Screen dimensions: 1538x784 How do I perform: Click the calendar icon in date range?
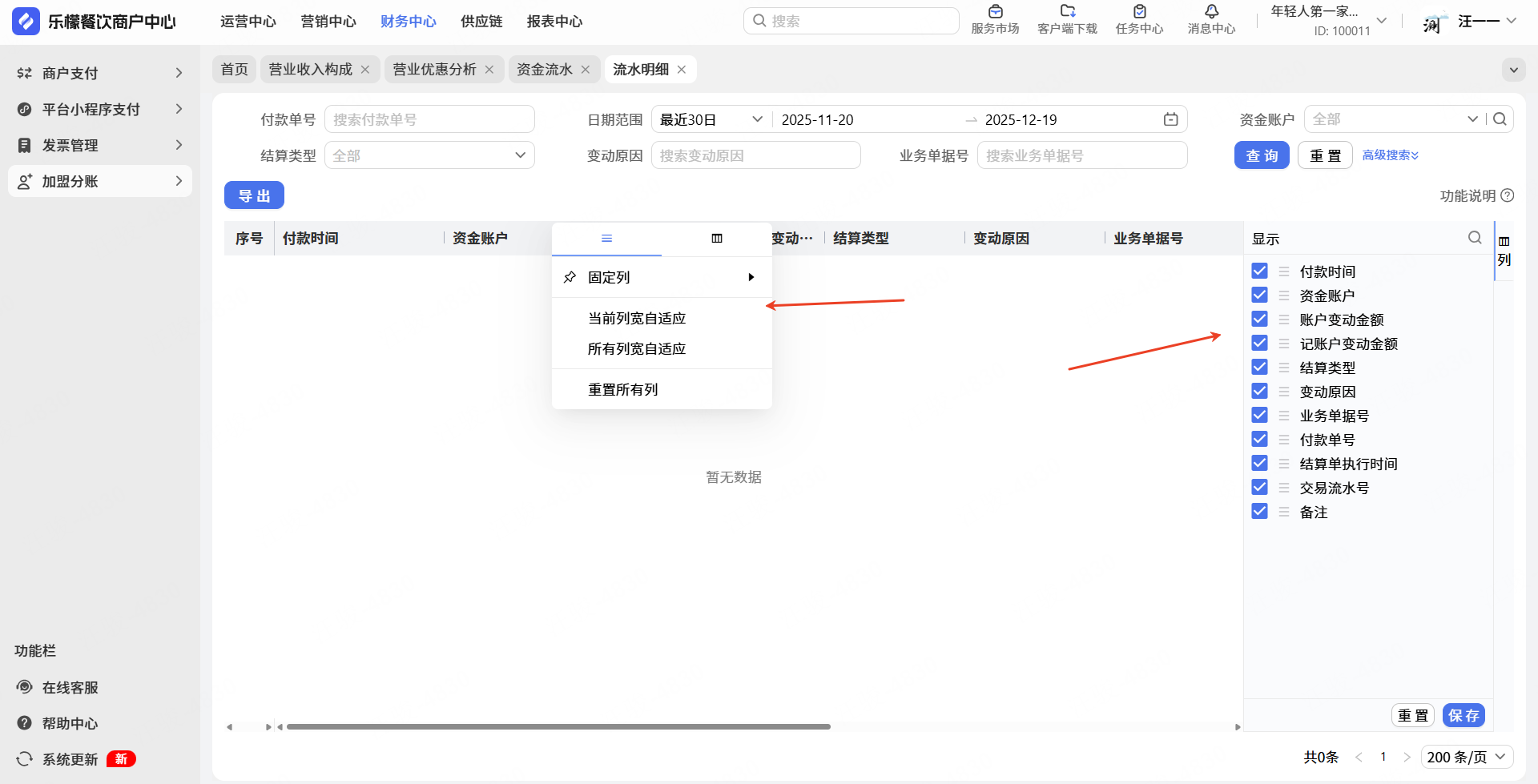tap(1170, 119)
